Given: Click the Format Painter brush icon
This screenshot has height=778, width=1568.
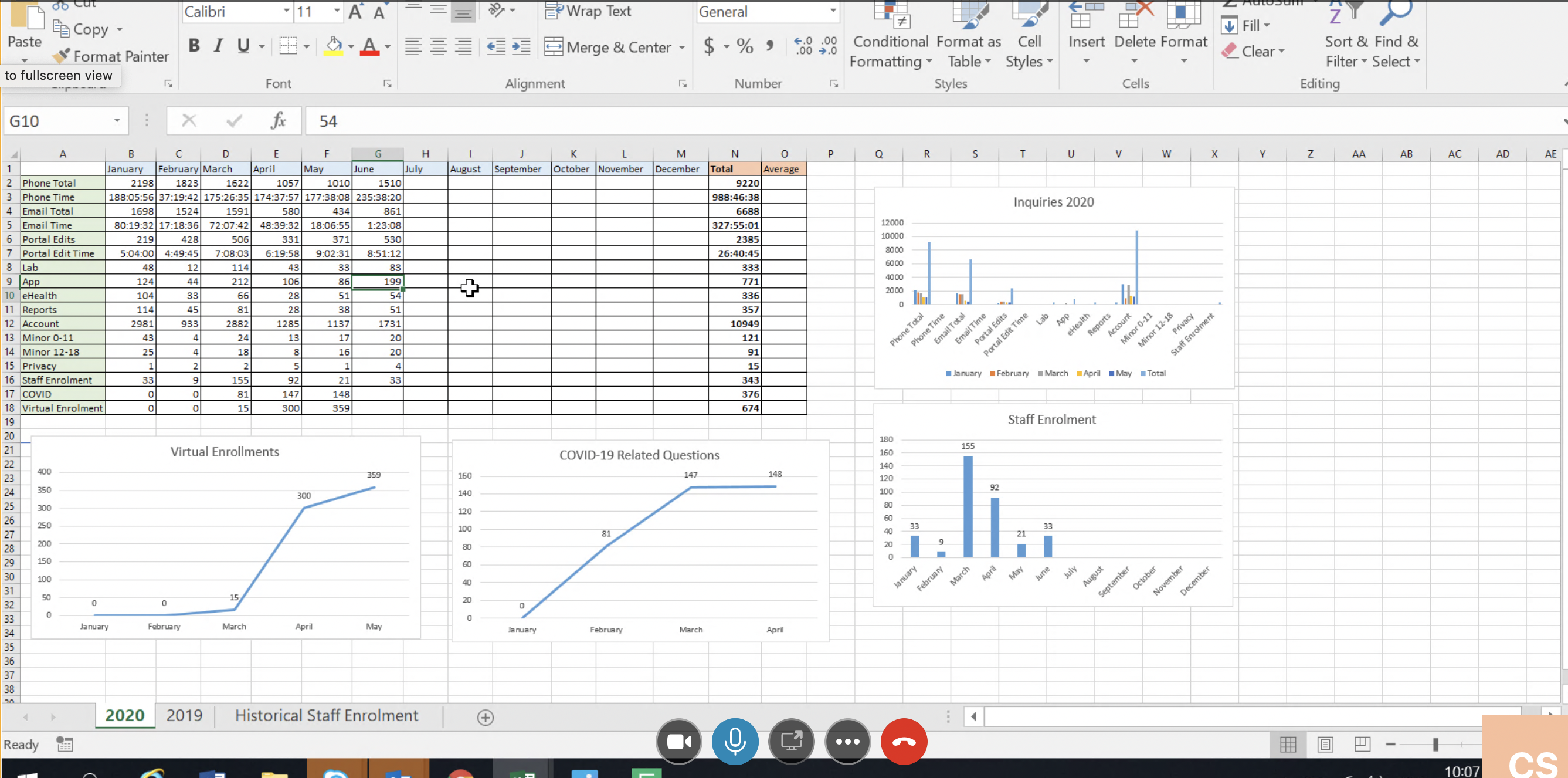Looking at the screenshot, I should pyautogui.click(x=61, y=56).
